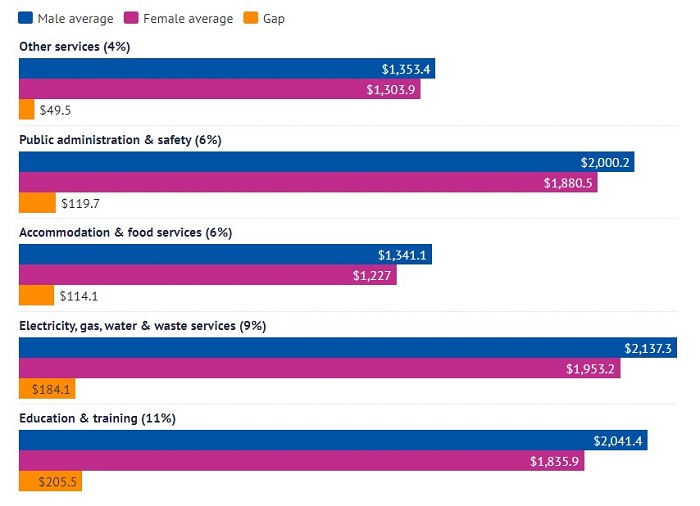Select the $205.5 gap bar
This screenshot has height=506, width=700.
pos(50,481)
